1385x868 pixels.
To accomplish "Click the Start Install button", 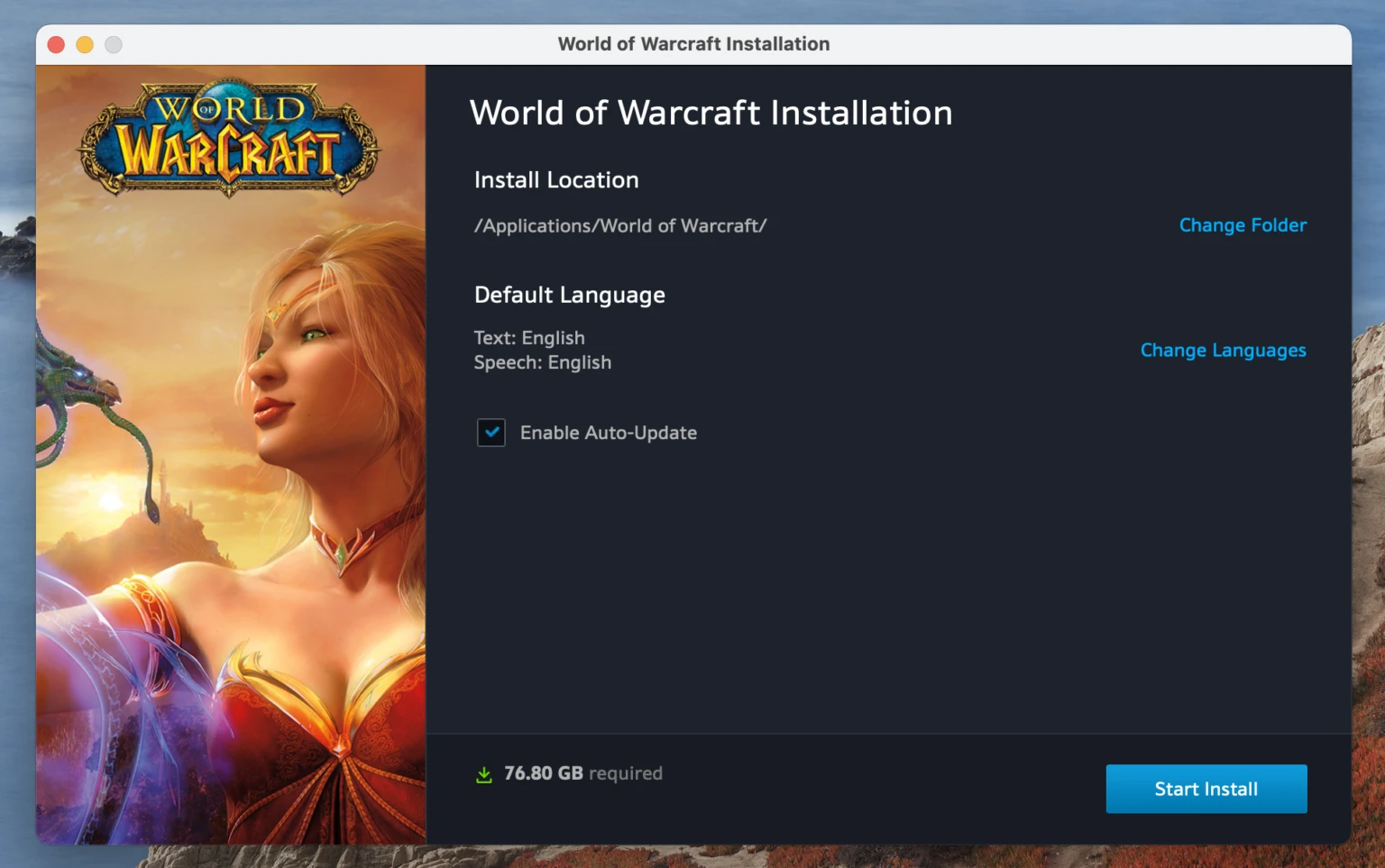I will 1206,789.
